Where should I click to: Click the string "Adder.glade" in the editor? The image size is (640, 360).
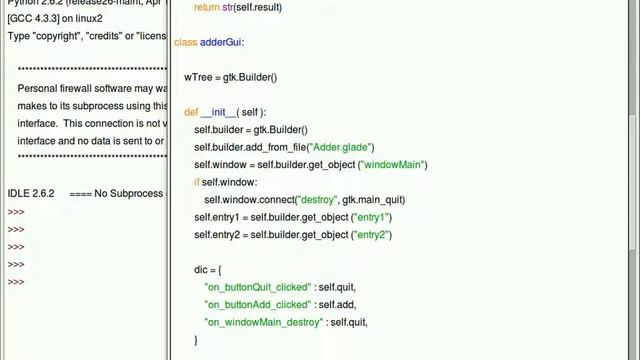340,147
